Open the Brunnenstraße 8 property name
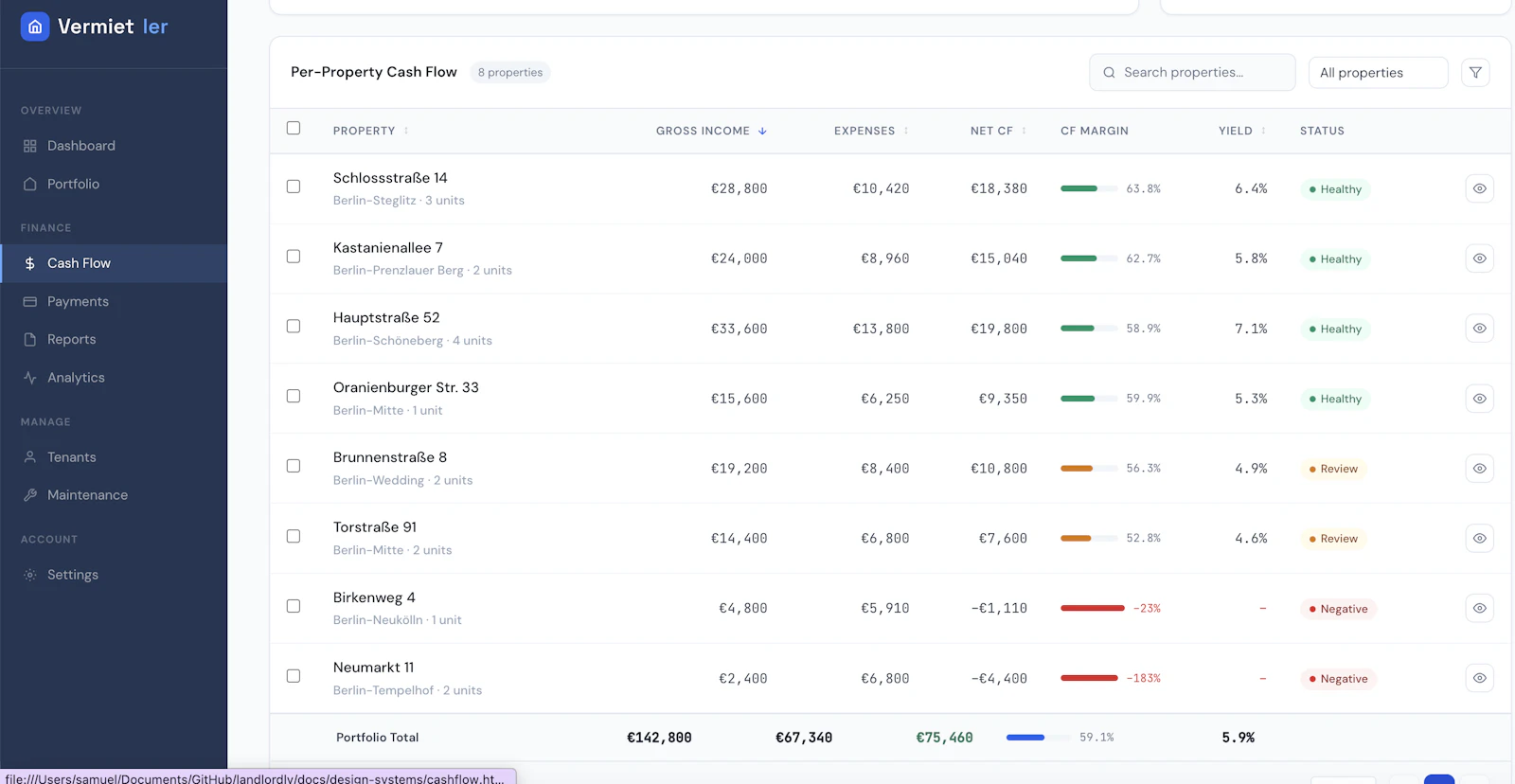 pyautogui.click(x=390, y=457)
